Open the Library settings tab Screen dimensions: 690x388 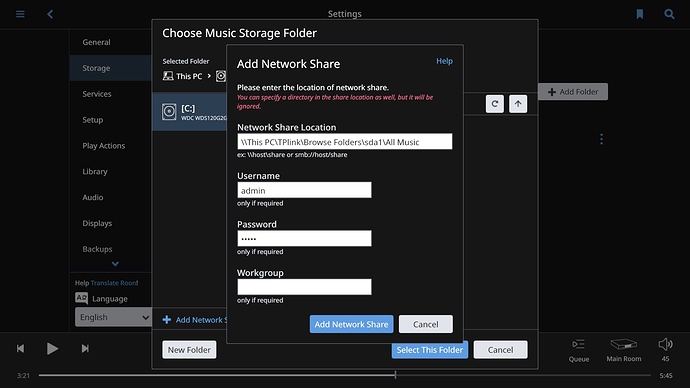pyautogui.click(x=110, y=172)
